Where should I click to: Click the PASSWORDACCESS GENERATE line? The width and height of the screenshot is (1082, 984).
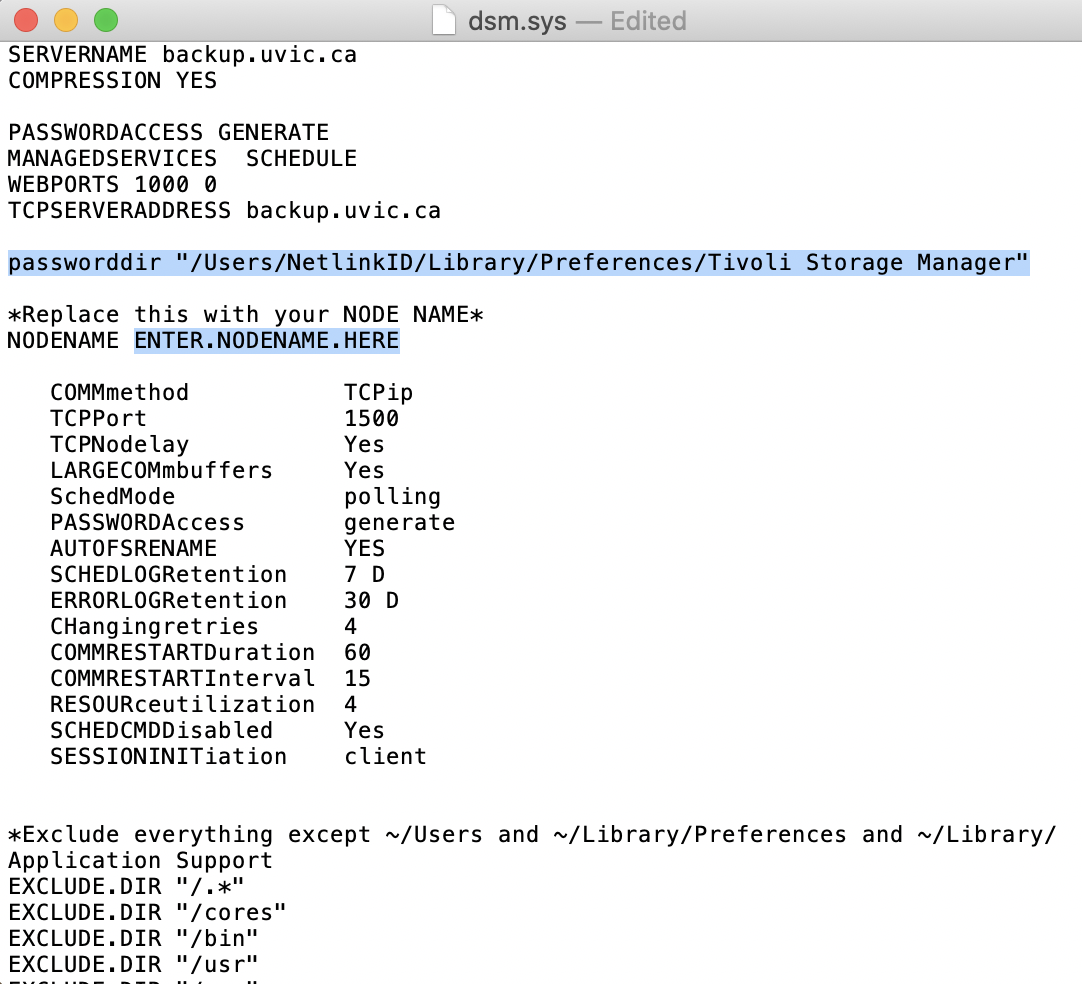(168, 132)
